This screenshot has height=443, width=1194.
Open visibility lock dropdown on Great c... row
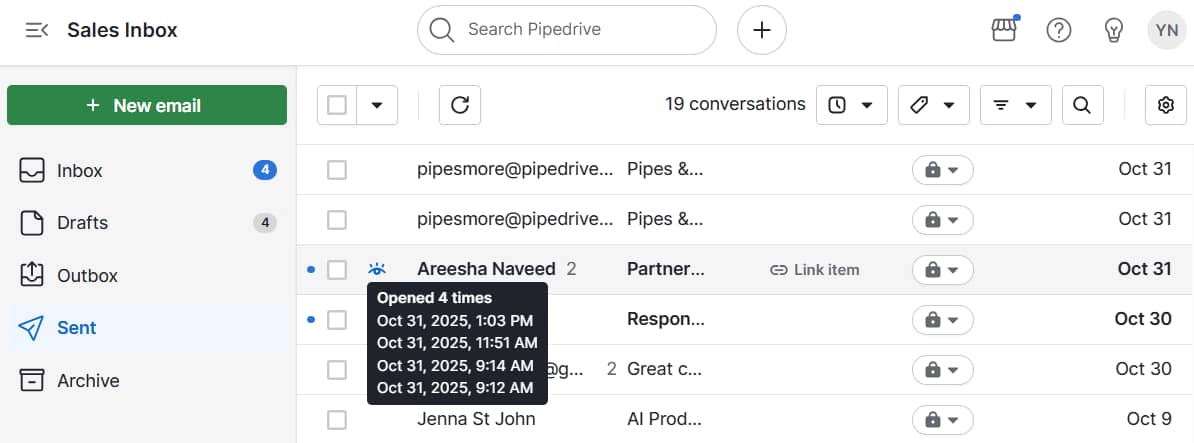943,370
